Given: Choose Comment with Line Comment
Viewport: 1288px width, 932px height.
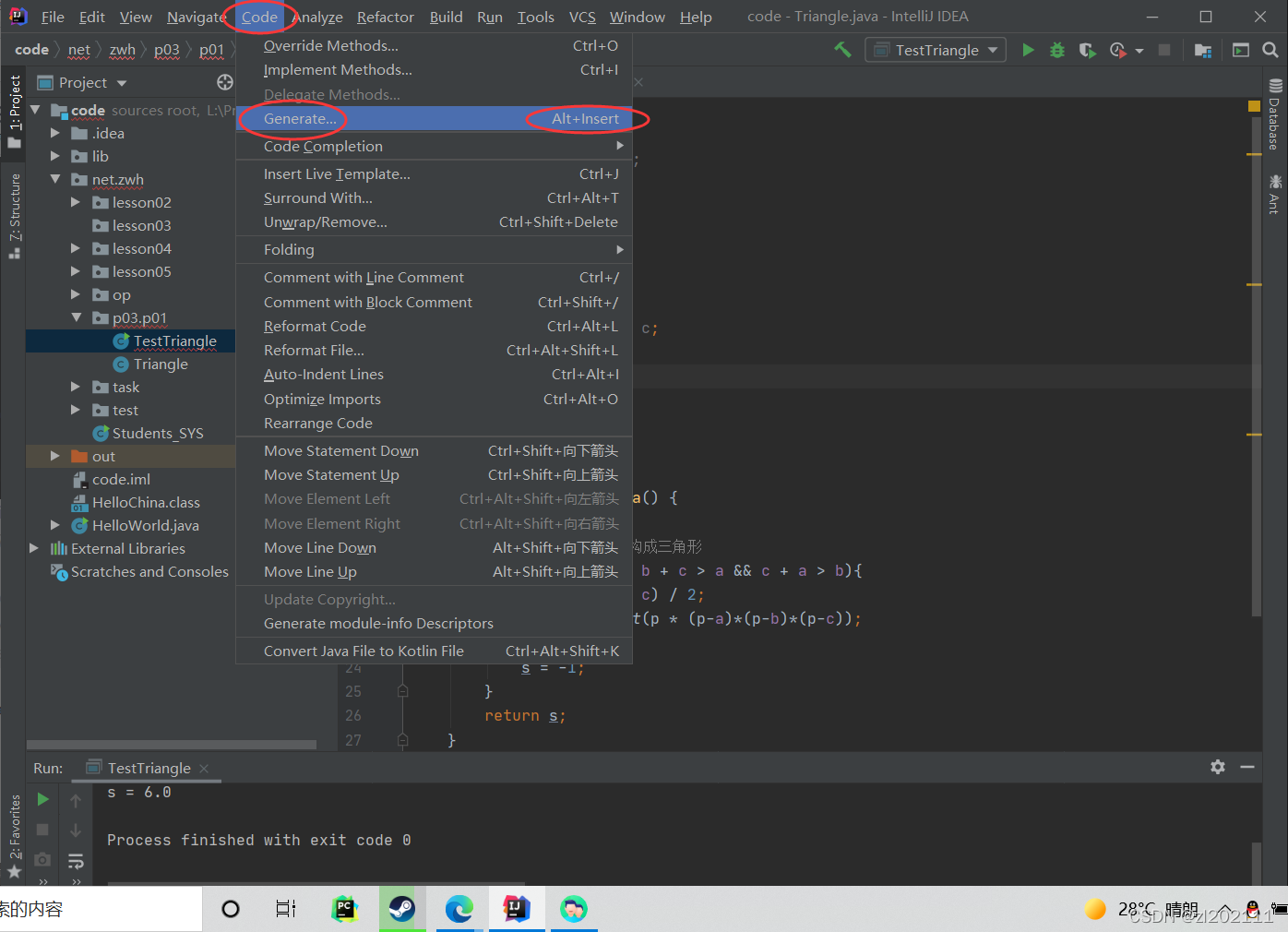Looking at the screenshot, I should 435,277.
